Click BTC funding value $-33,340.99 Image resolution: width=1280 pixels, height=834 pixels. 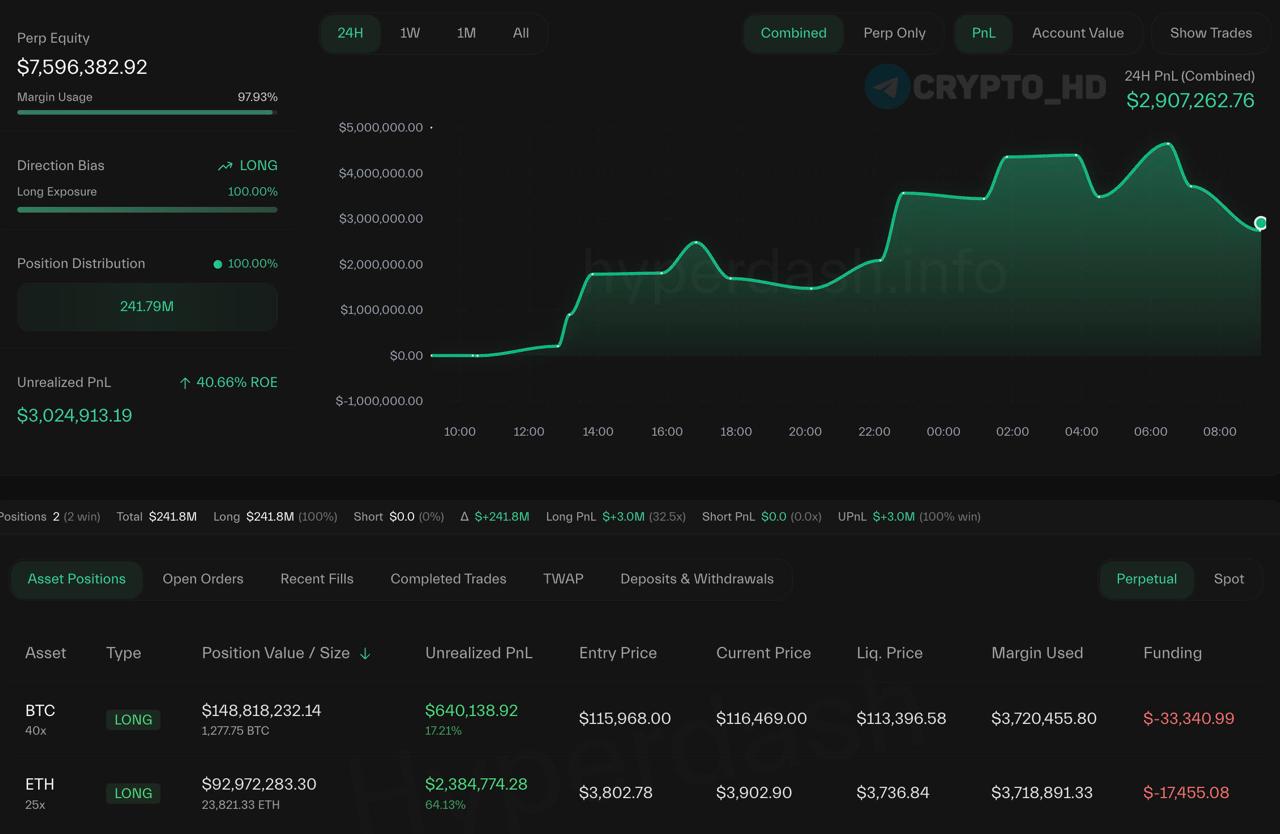pyautogui.click(x=1189, y=719)
